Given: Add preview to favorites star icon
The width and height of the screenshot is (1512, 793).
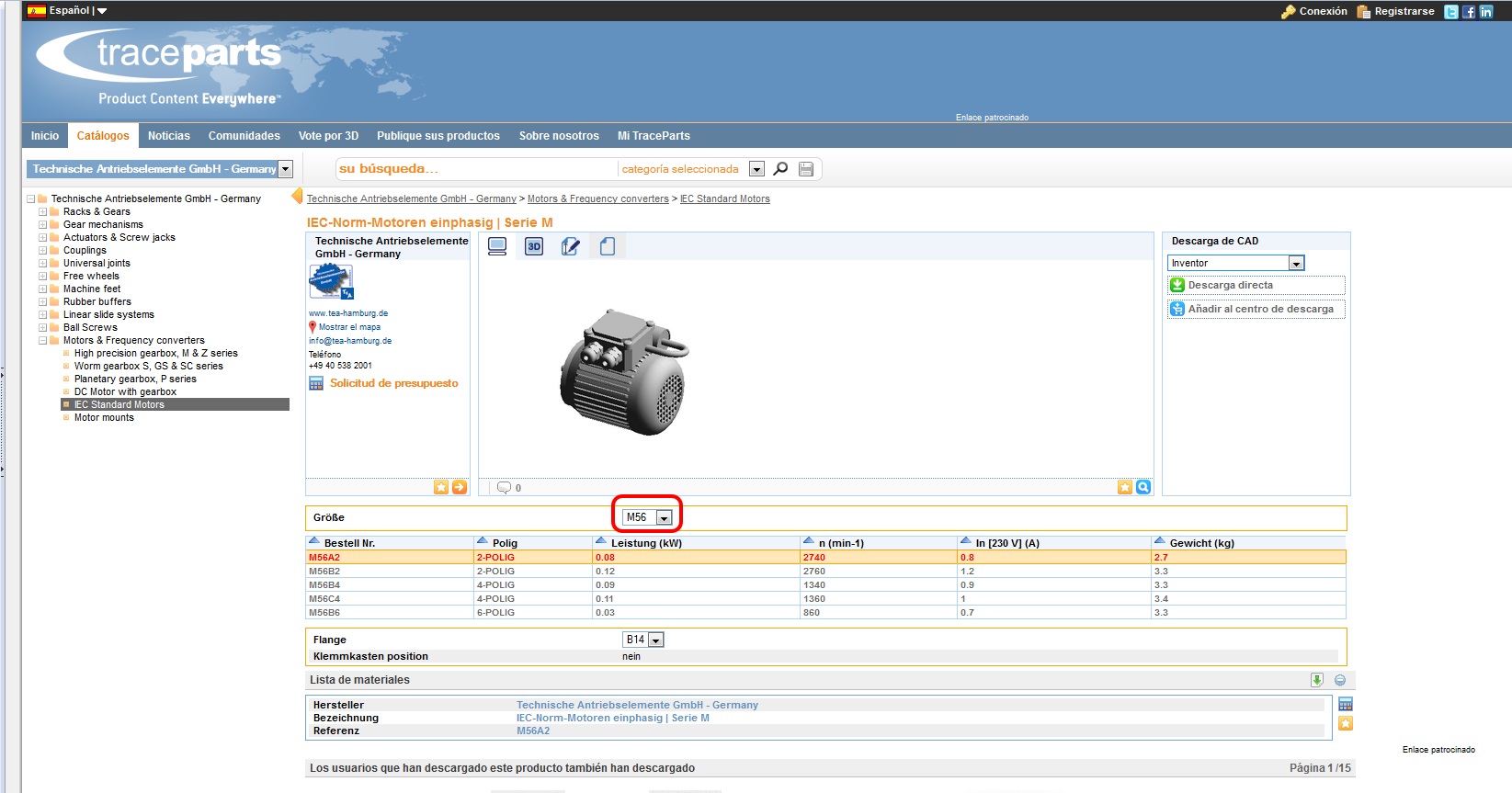Looking at the screenshot, I should click(1125, 487).
